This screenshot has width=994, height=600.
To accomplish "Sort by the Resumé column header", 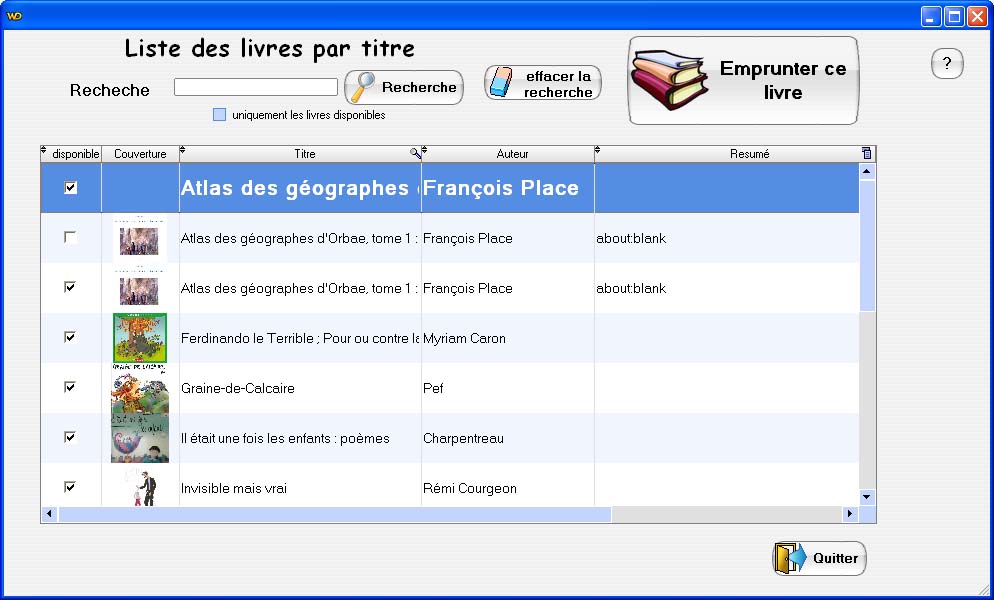I will click(x=749, y=154).
